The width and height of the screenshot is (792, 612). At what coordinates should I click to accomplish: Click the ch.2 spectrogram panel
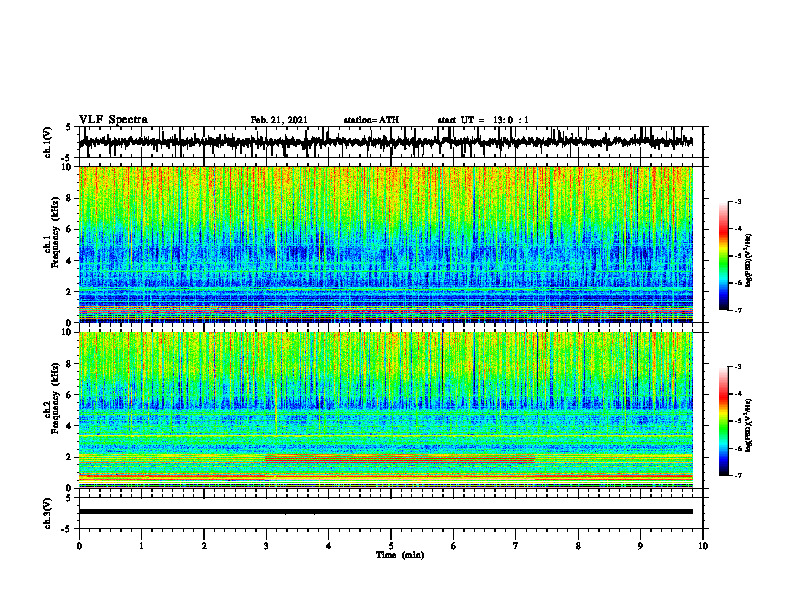pos(386,410)
